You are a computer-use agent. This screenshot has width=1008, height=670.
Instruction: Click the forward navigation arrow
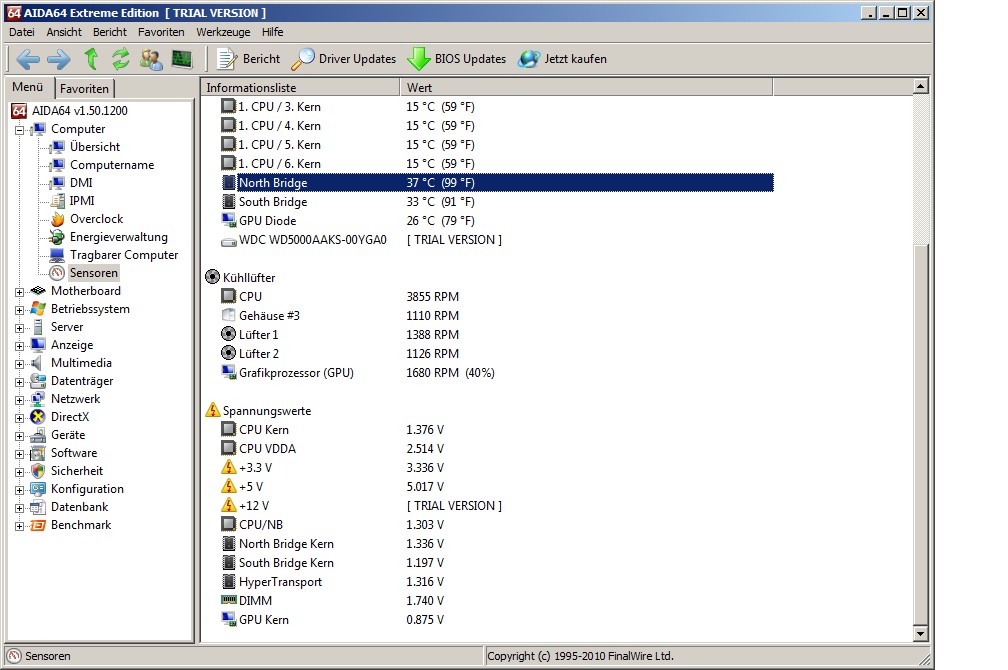[x=58, y=59]
